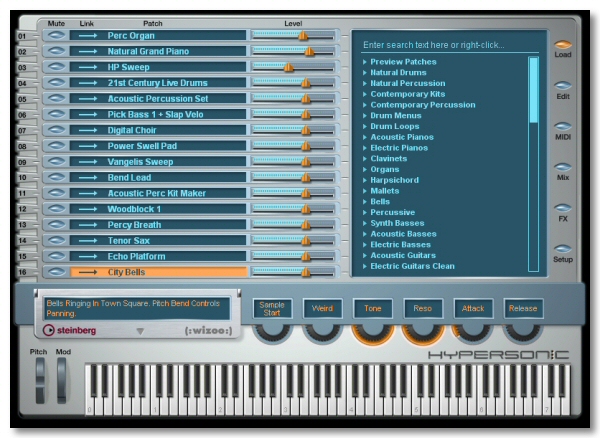Mute channel 16 City Bells

(x=56, y=272)
